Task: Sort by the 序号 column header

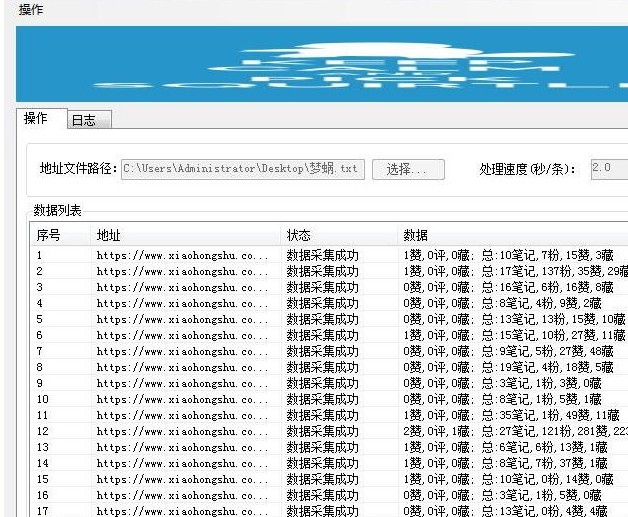Action: [x=60, y=235]
